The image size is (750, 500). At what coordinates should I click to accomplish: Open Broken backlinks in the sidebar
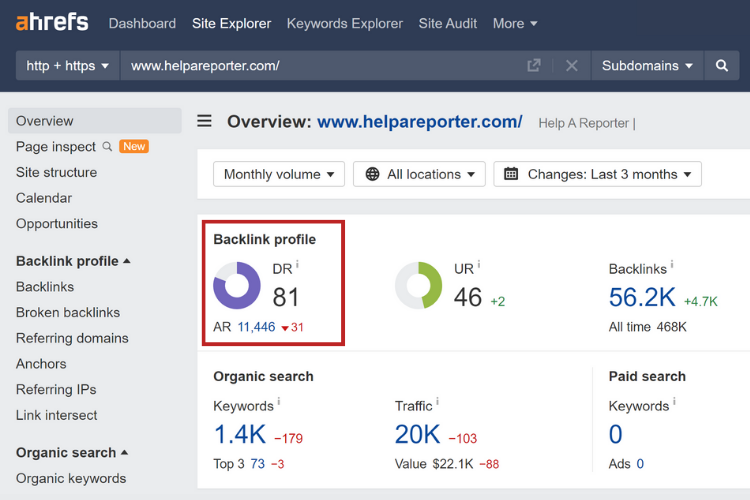tap(68, 312)
